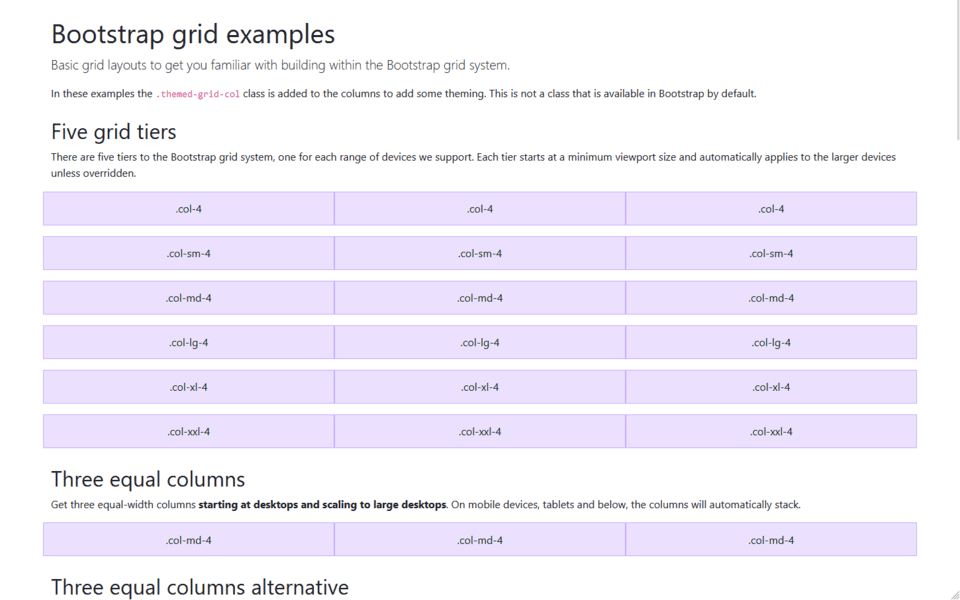The height and width of the screenshot is (600, 960).
Task: Click the rightmost .col-4 grid cell
Action: point(771,209)
